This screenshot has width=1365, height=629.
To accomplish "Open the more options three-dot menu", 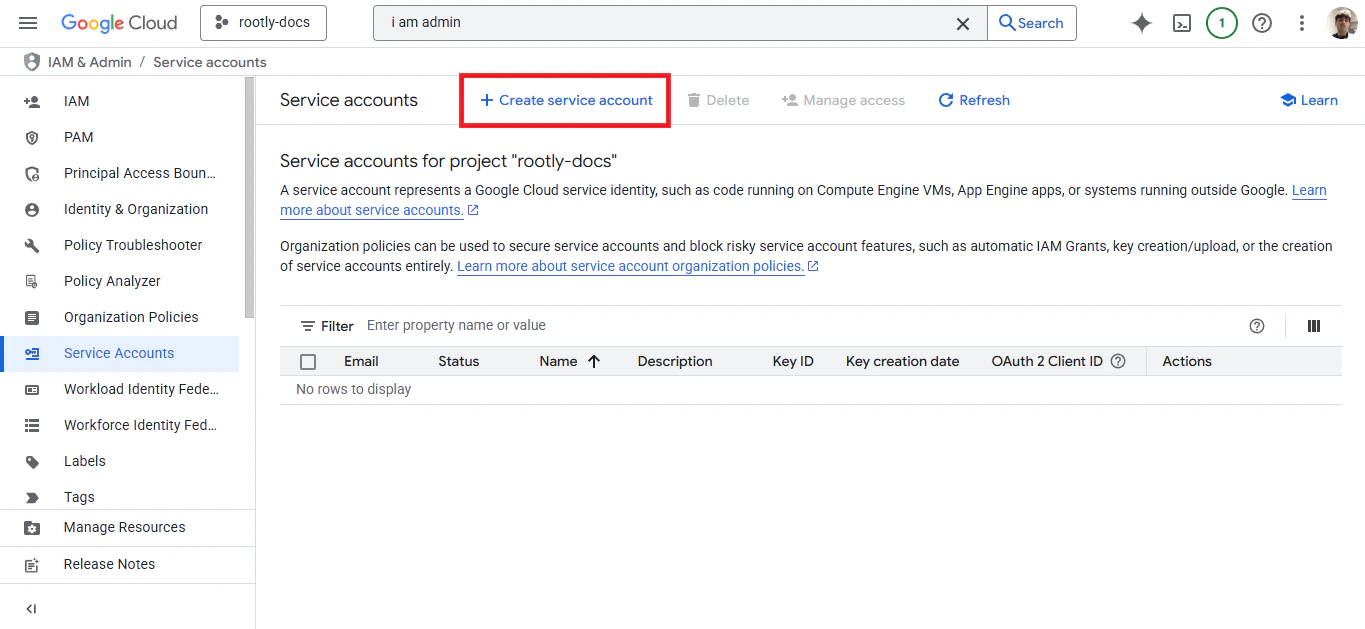I will tap(1301, 22).
